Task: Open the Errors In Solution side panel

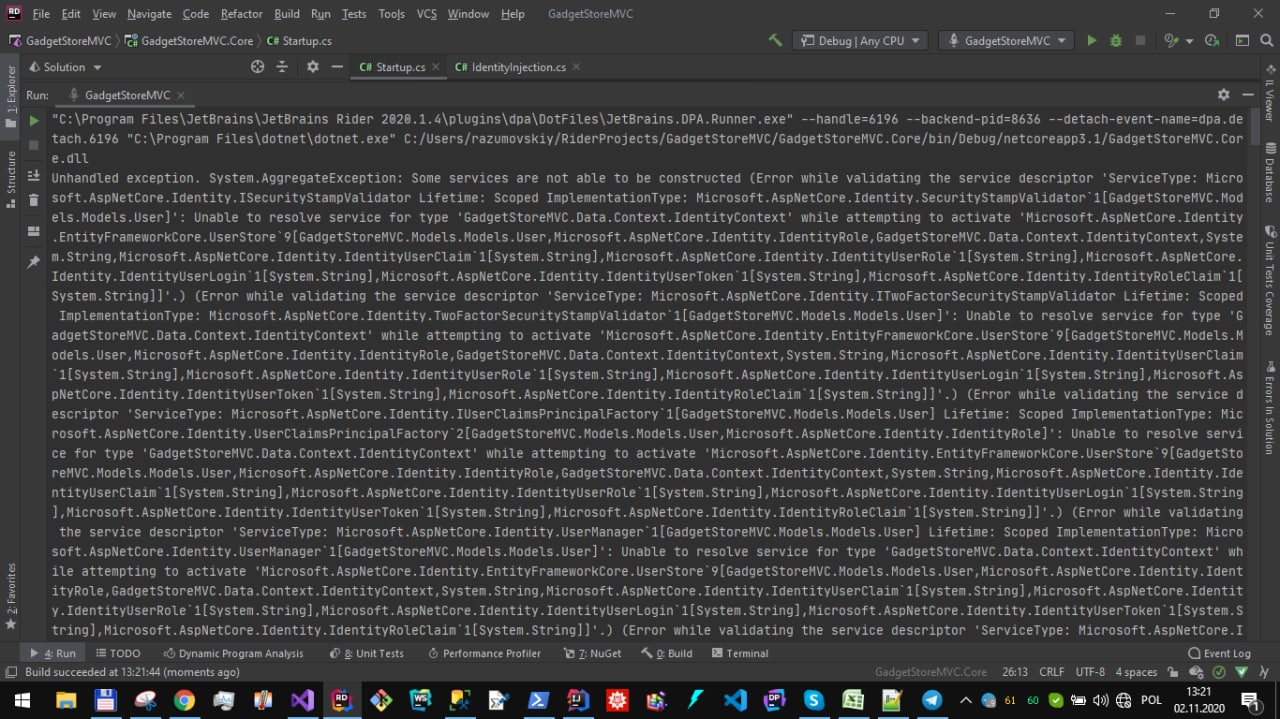Action: click(1269, 408)
